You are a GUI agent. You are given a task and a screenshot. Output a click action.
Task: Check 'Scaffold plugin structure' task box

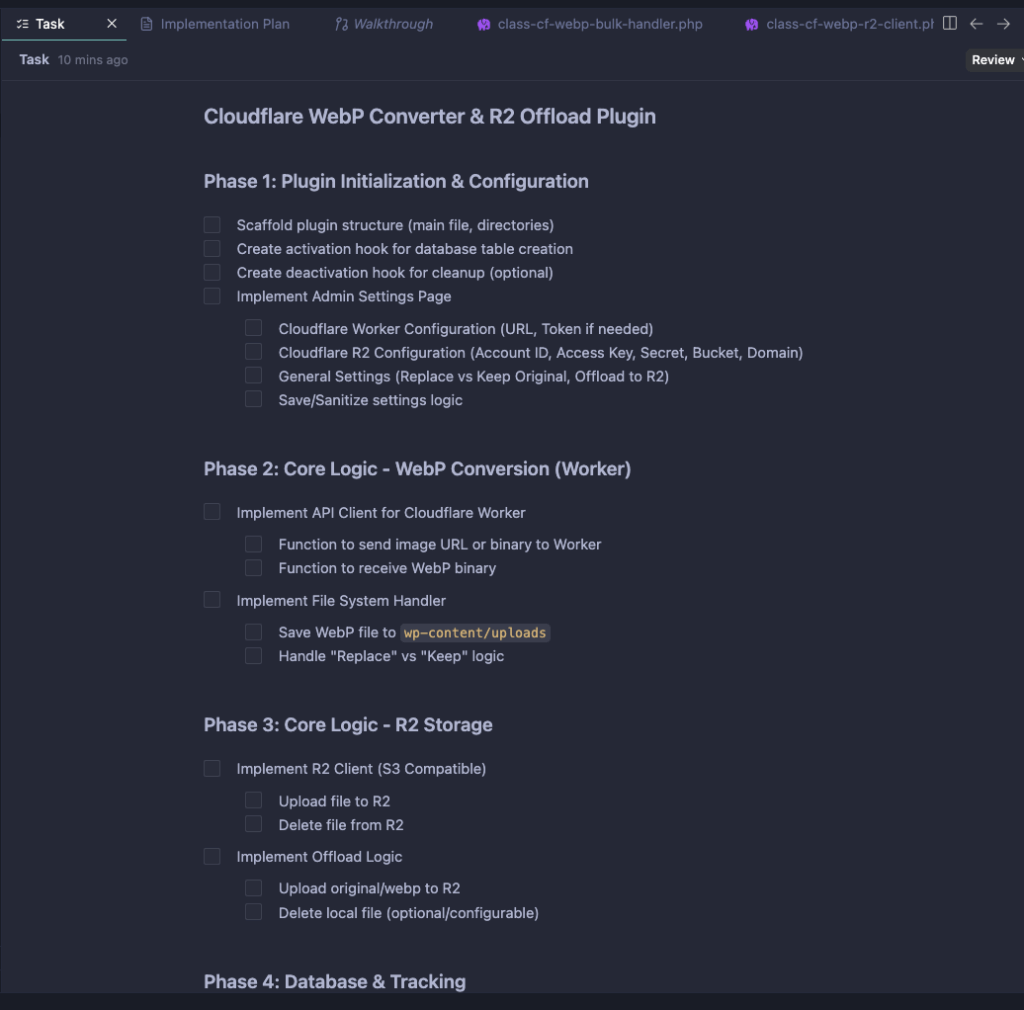[212, 225]
